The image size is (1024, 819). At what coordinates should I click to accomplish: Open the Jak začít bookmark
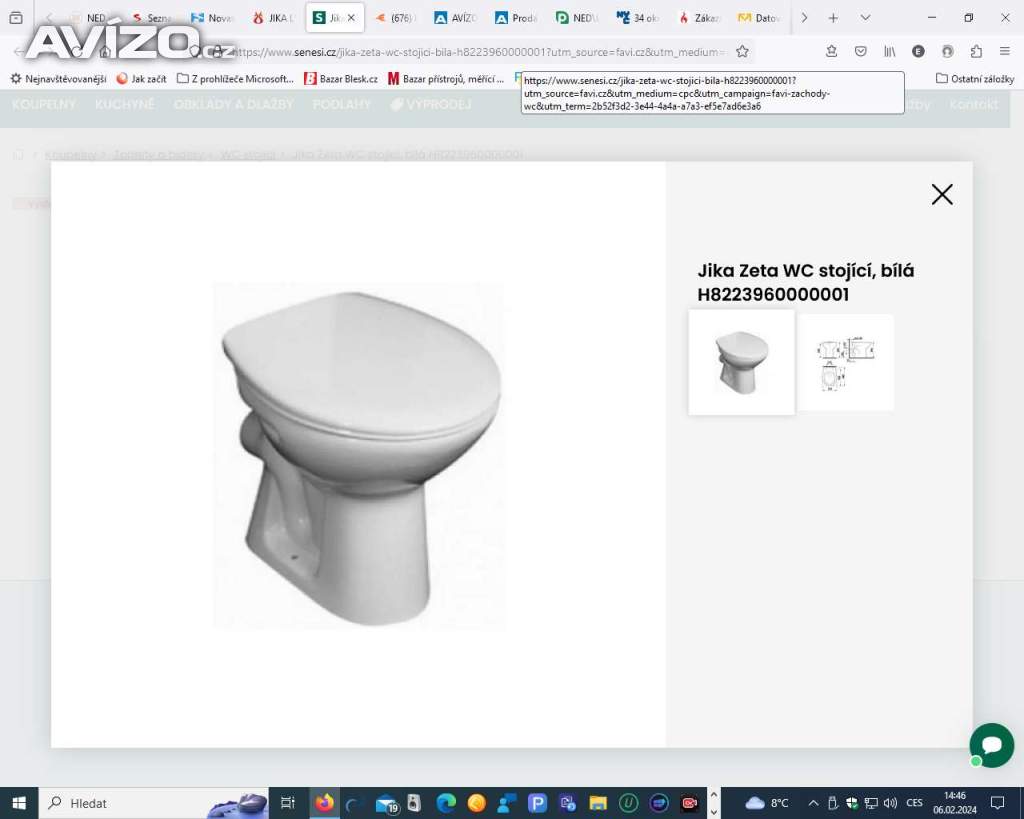[x=141, y=78]
